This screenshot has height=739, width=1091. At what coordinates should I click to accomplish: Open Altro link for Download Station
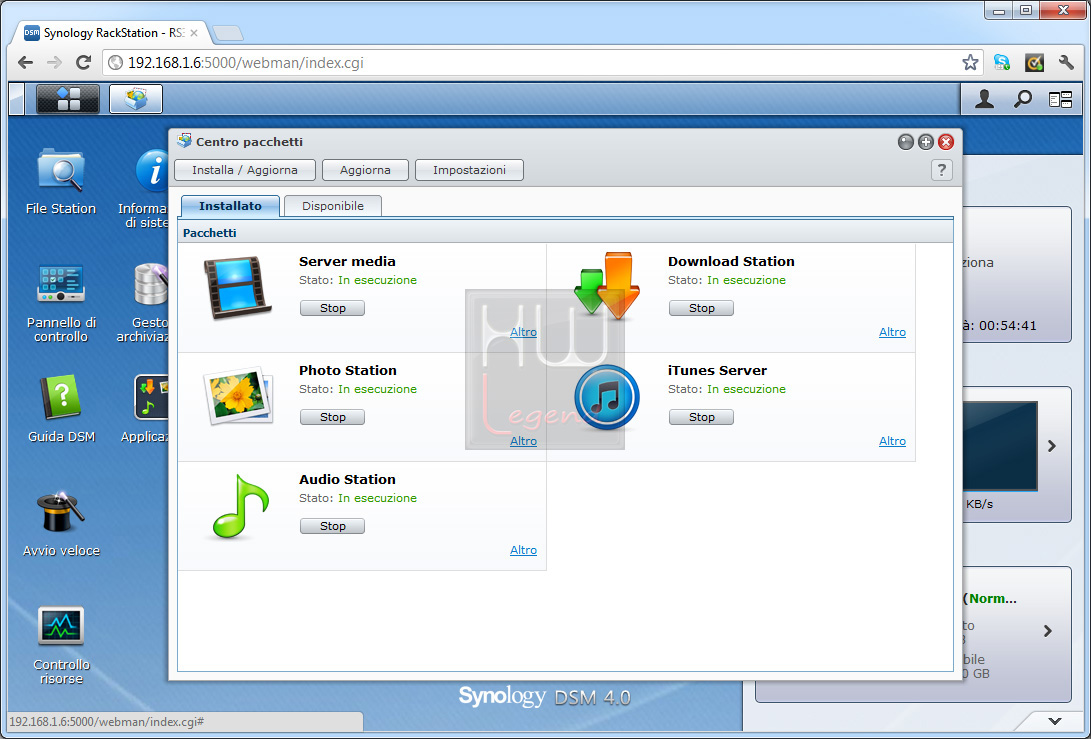click(x=892, y=333)
